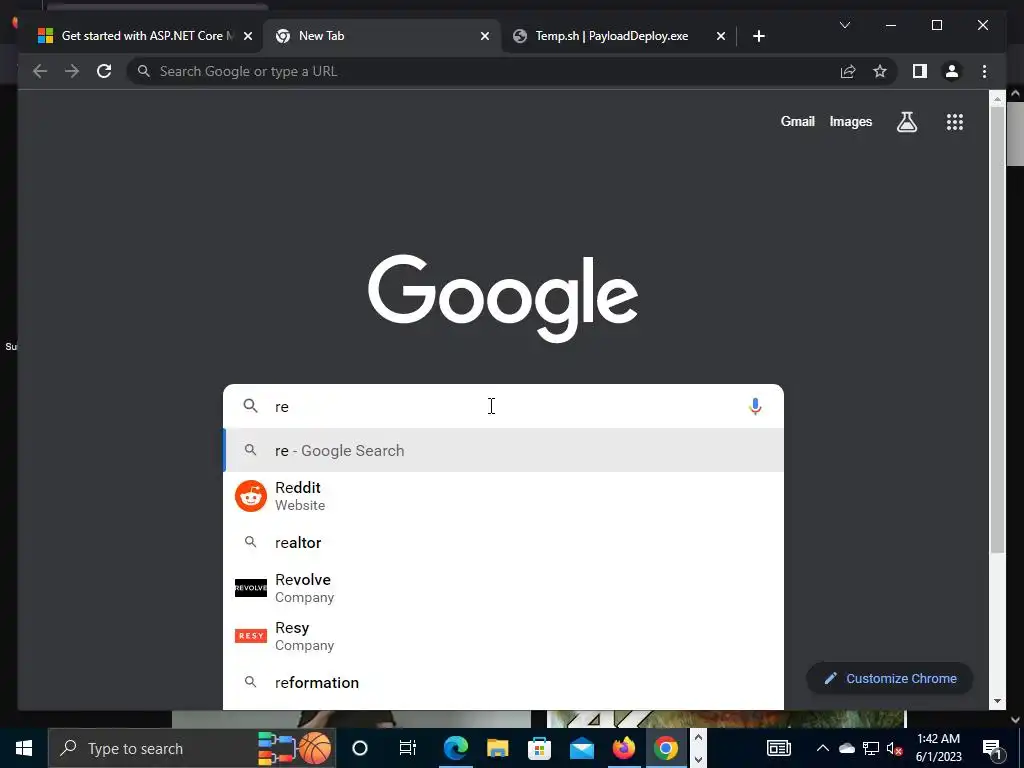Click the page scrollbar down arrow
Viewport: 1024px width, 768px height.
pyautogui.click(x=997, y=701)
